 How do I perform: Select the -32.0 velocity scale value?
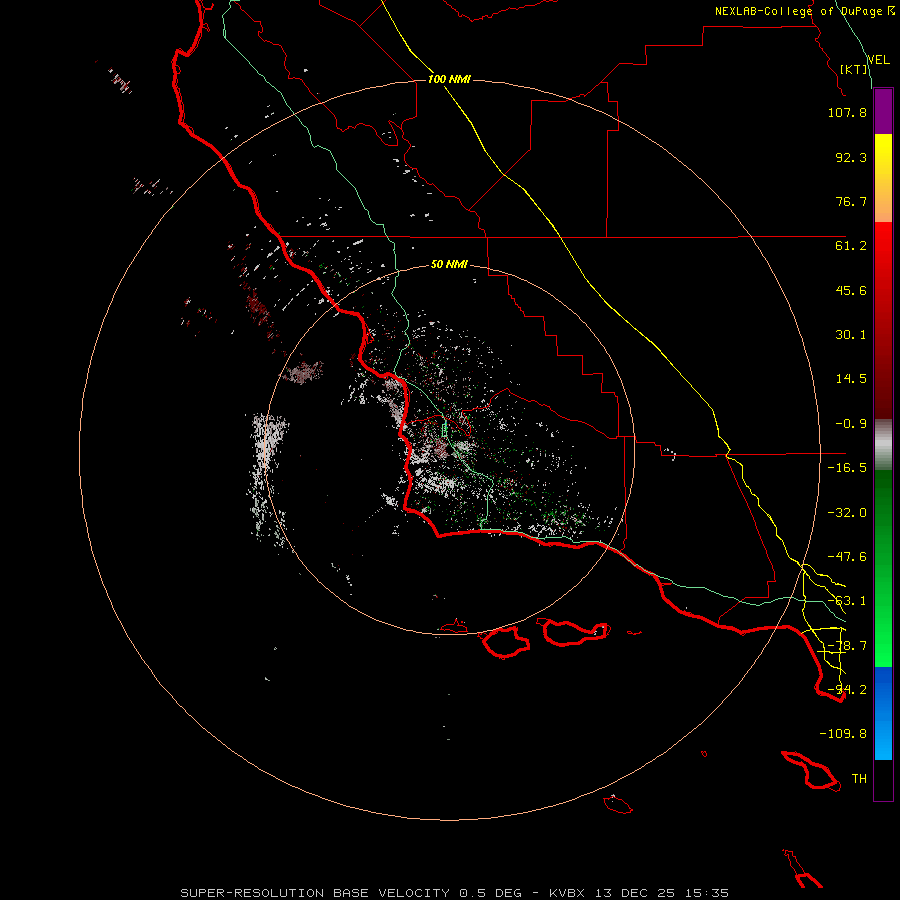pos(847,513)
